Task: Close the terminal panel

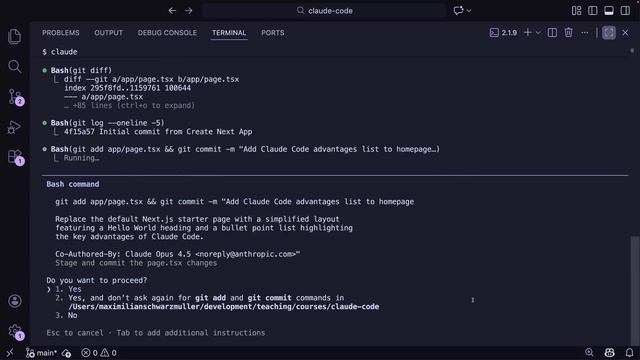Action: click(x=625, y=33)
